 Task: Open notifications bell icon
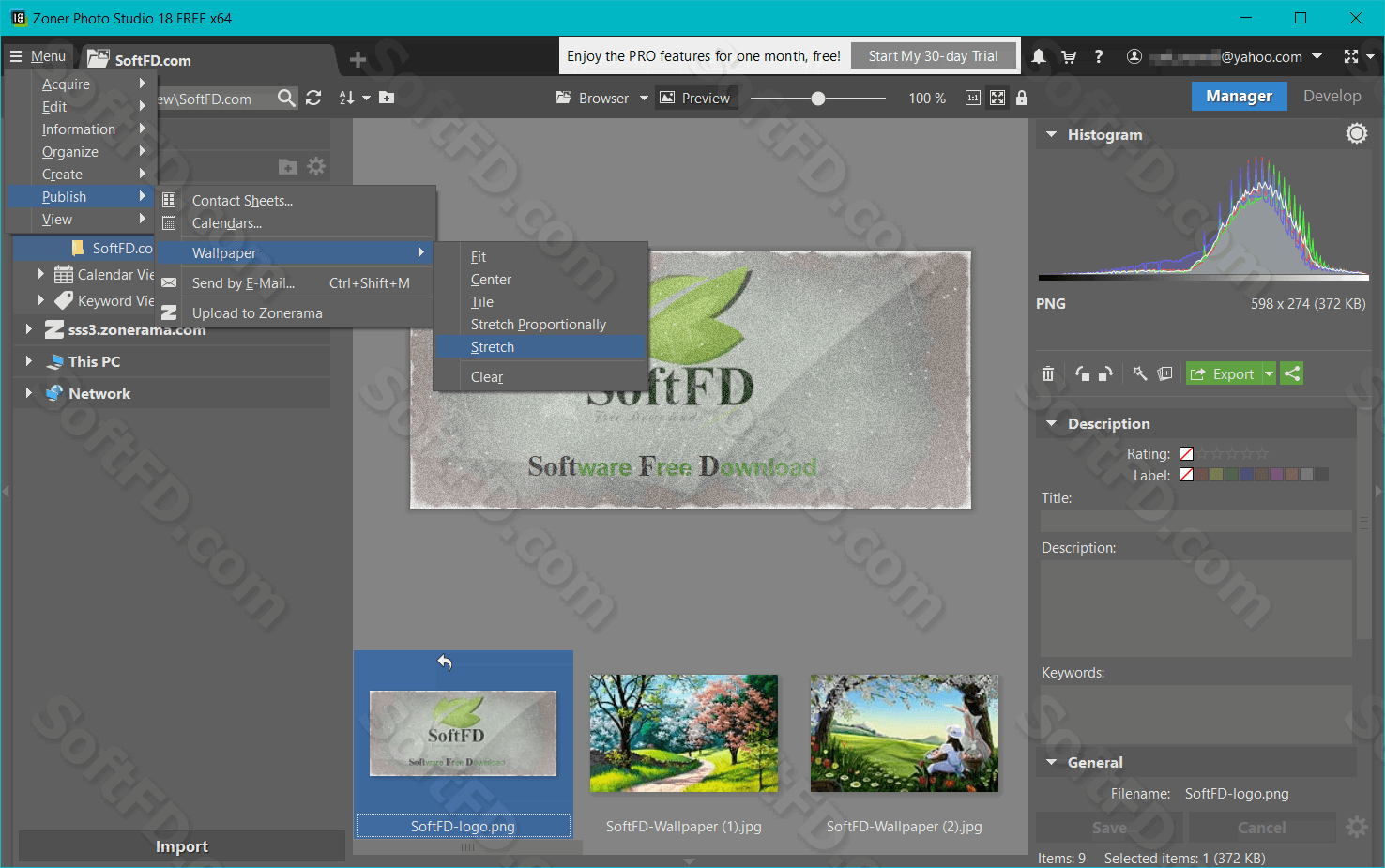coord(1039,56)
